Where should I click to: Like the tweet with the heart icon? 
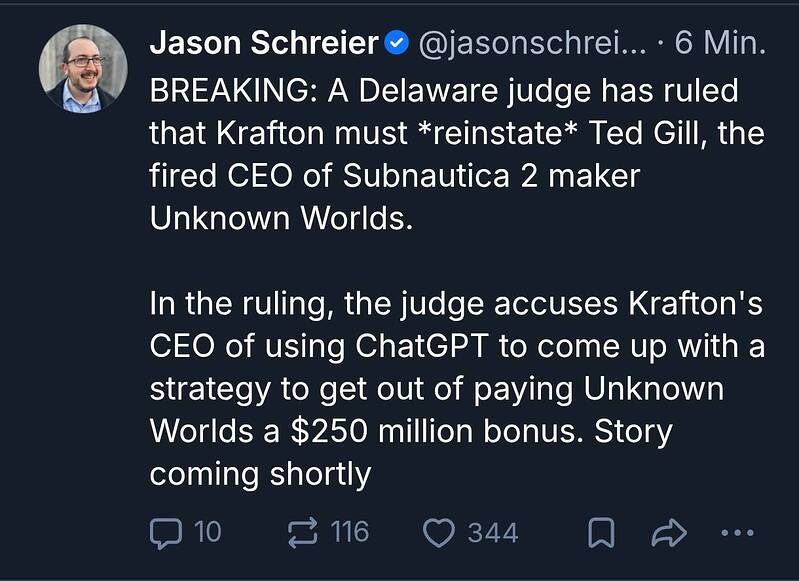coord(439,532)
